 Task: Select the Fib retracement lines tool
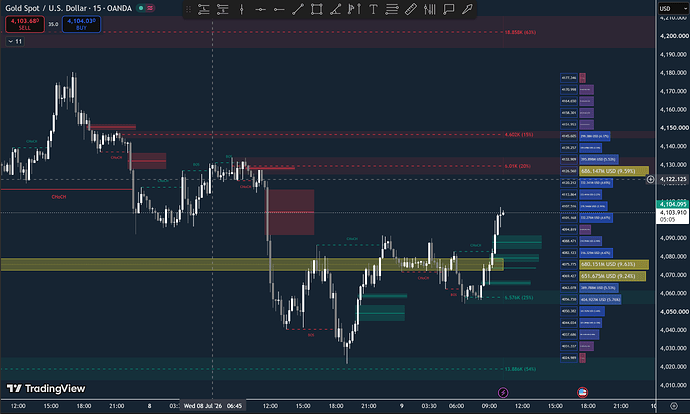pos(392,9)
